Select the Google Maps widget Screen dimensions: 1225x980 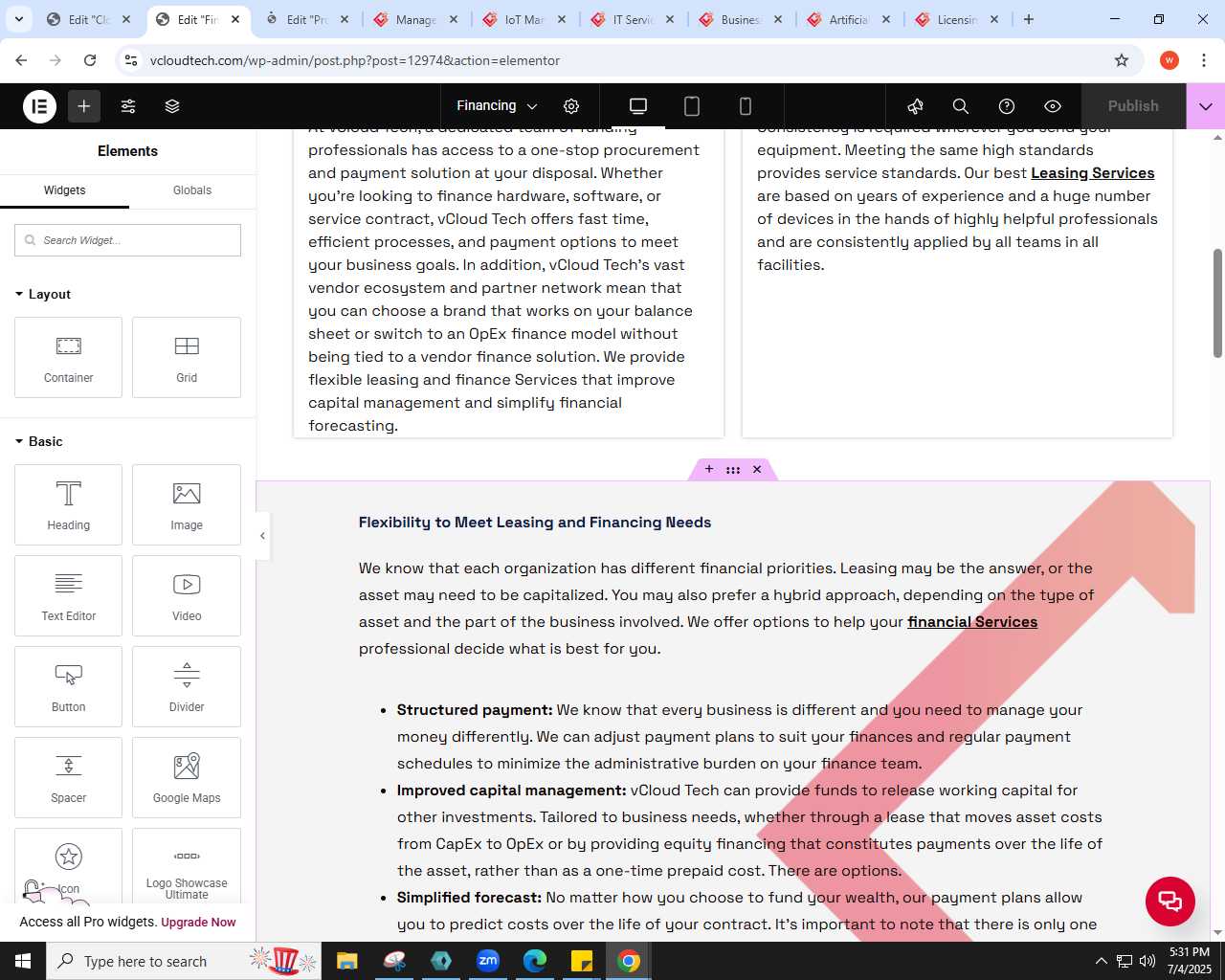pyautogui.click(x=187, y=777)
